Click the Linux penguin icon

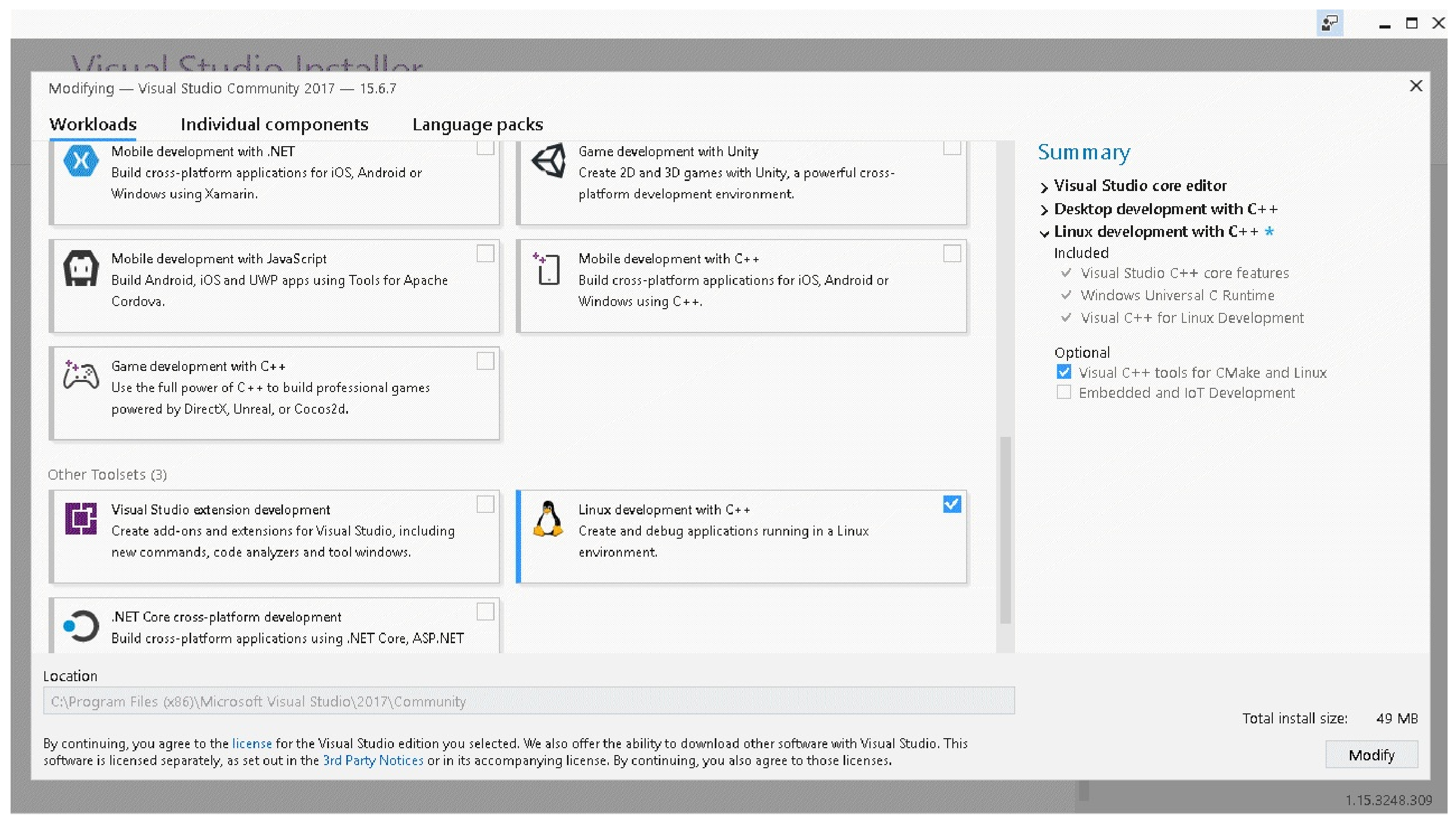547,519
